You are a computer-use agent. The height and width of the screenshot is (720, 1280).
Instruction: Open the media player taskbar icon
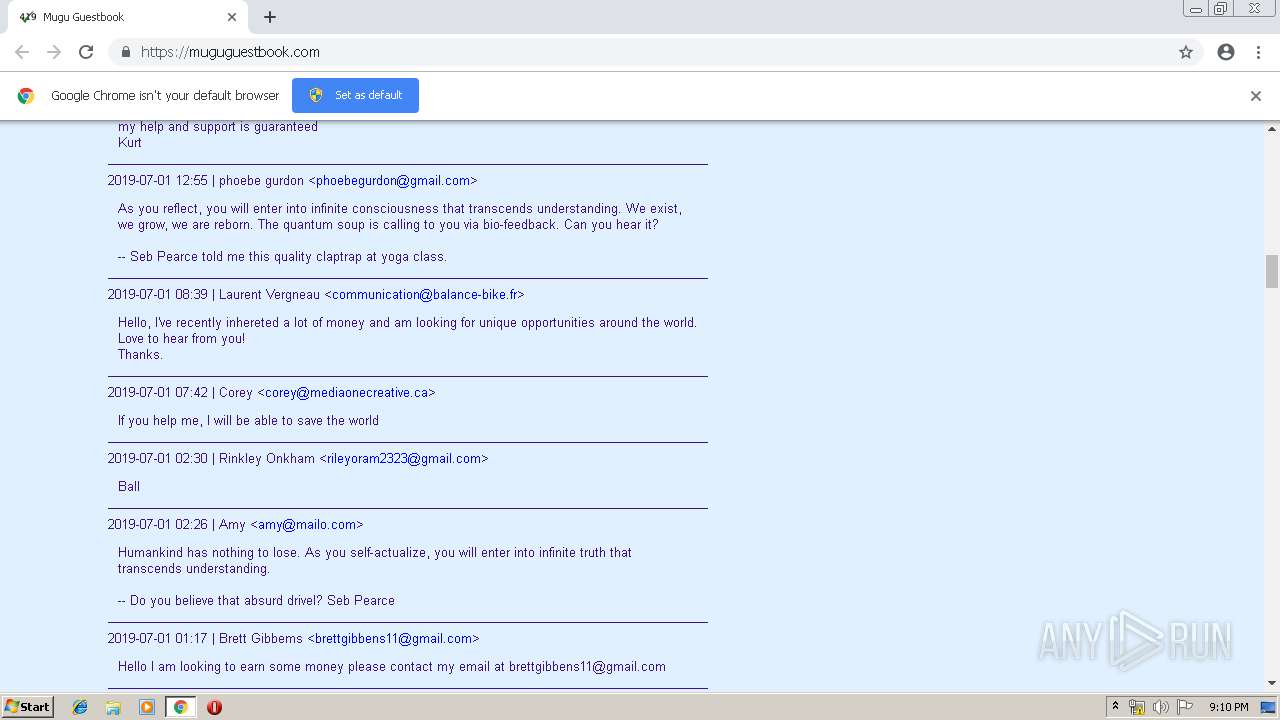pos(147,707)
